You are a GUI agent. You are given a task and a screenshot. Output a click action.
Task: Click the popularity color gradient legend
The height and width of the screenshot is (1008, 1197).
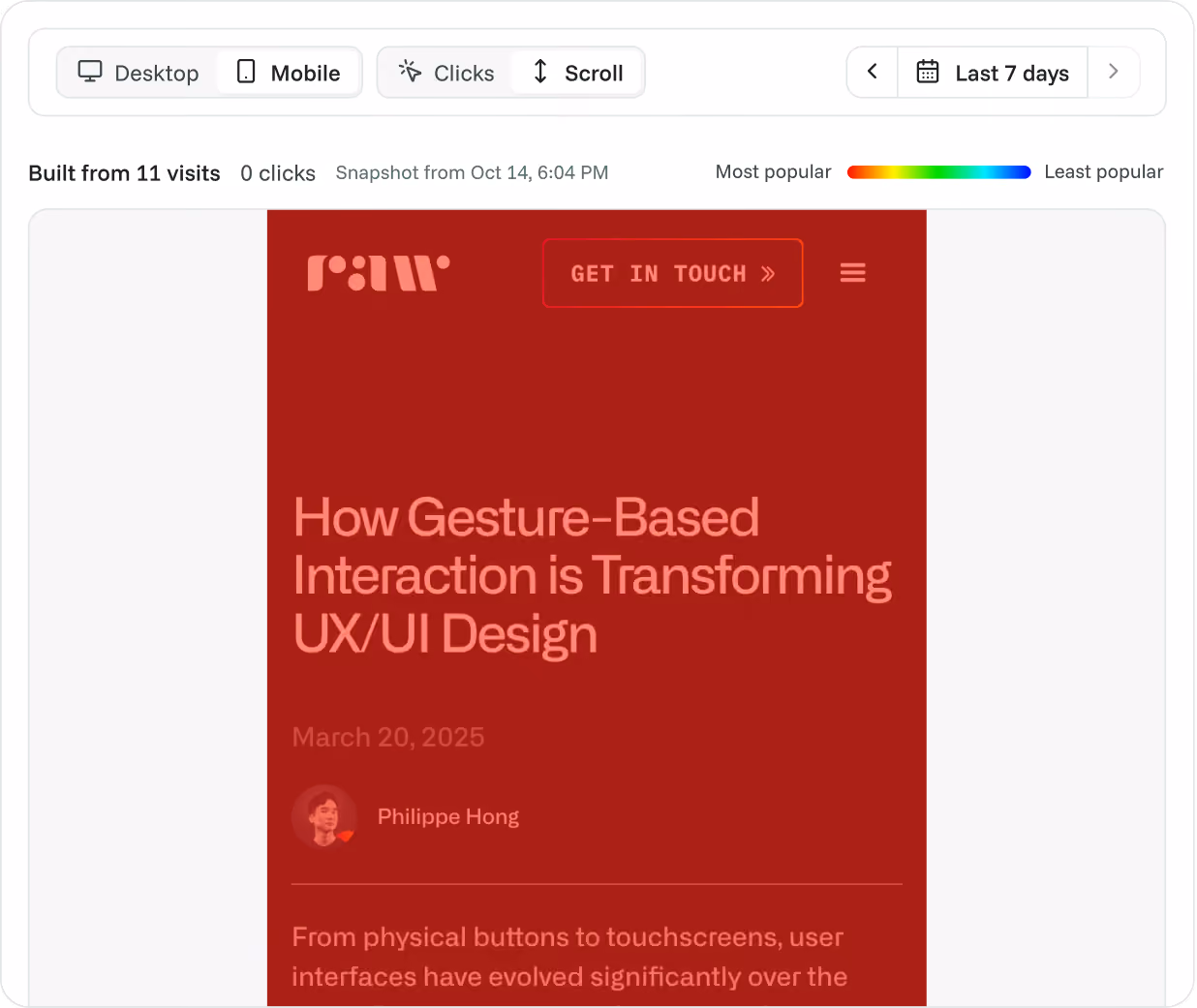[x=938, y=172]
